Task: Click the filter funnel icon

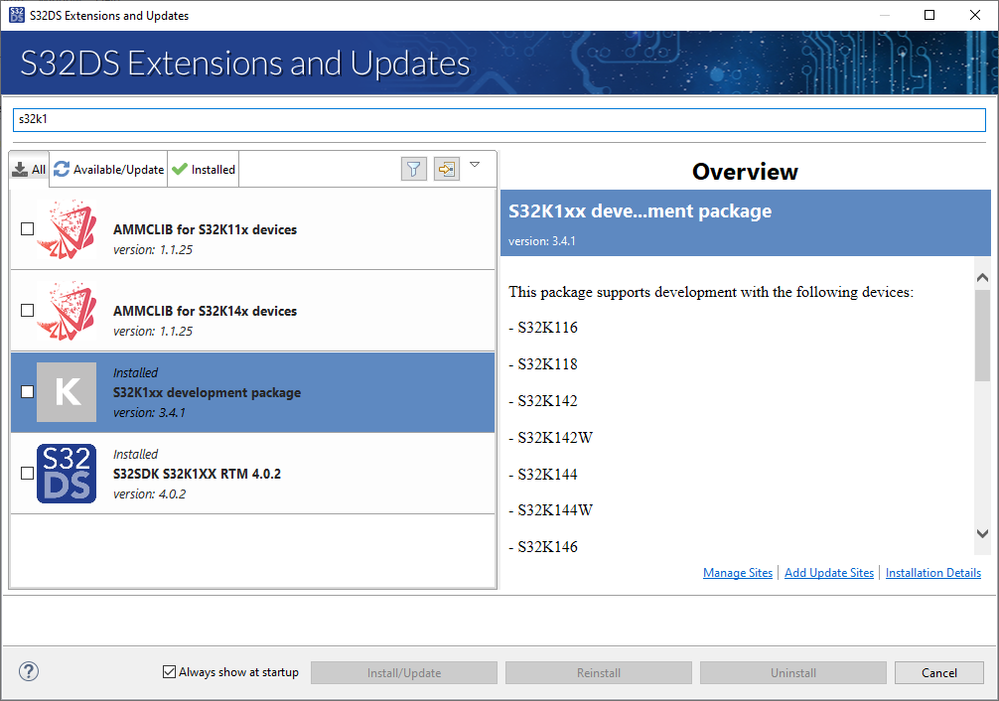Action: point(413,169)
